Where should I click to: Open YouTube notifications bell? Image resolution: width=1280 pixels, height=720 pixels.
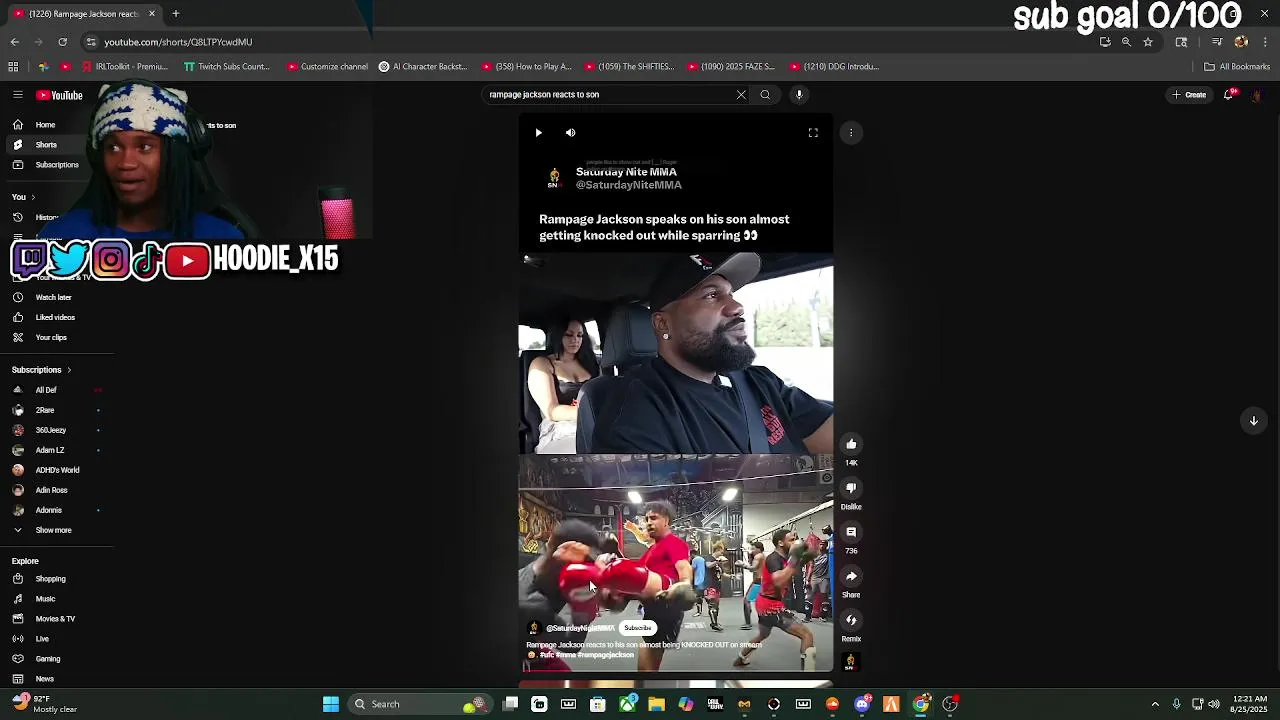(x=1229, y=94)
